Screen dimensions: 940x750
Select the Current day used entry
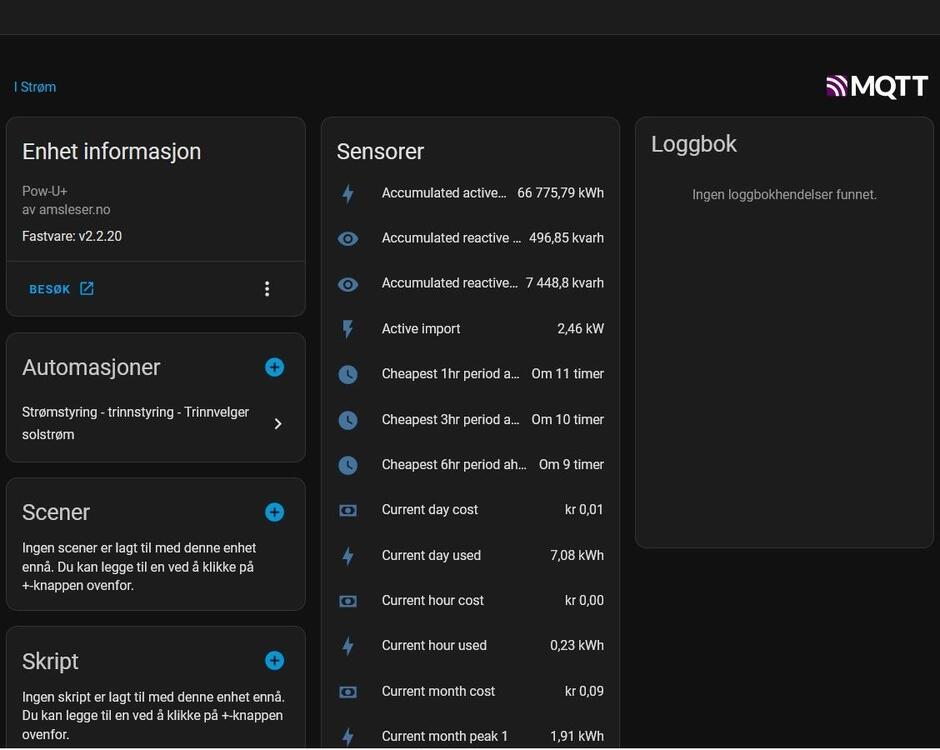coord(470,556)
